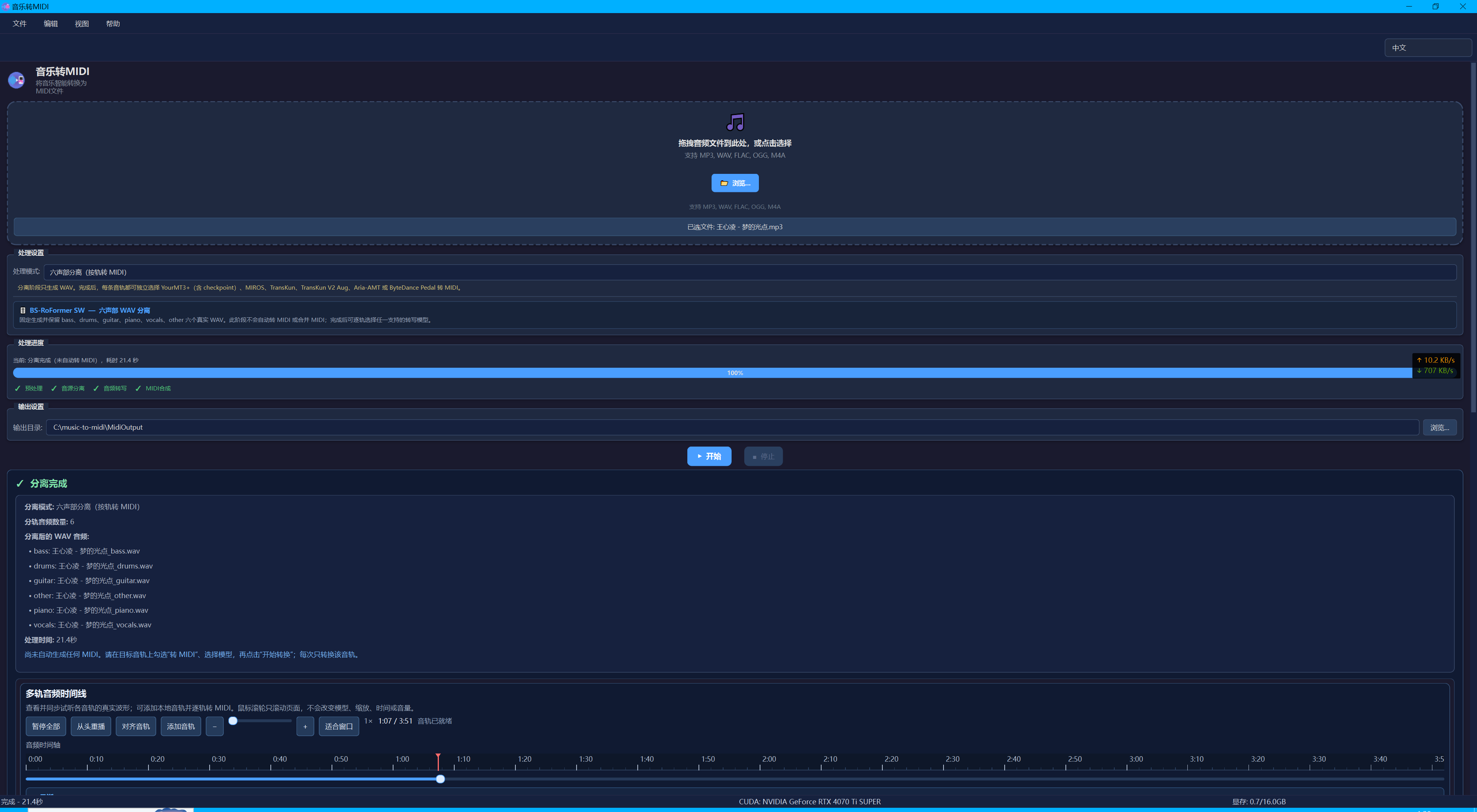The image size is (1477, 812).
Task: Click the 对齐音轨 align tracks button
Action: point(136,727)
